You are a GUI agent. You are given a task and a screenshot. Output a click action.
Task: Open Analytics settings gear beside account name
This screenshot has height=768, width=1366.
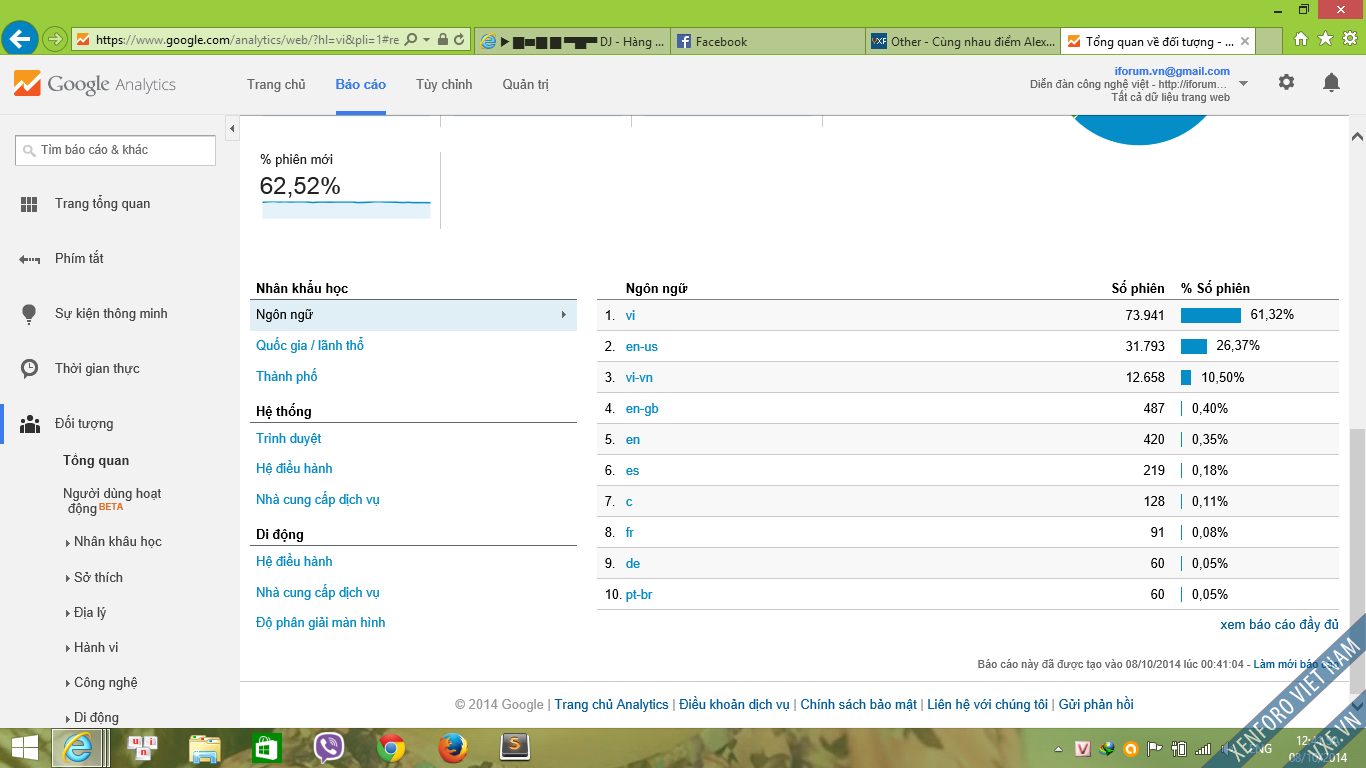coord(1286,83)
